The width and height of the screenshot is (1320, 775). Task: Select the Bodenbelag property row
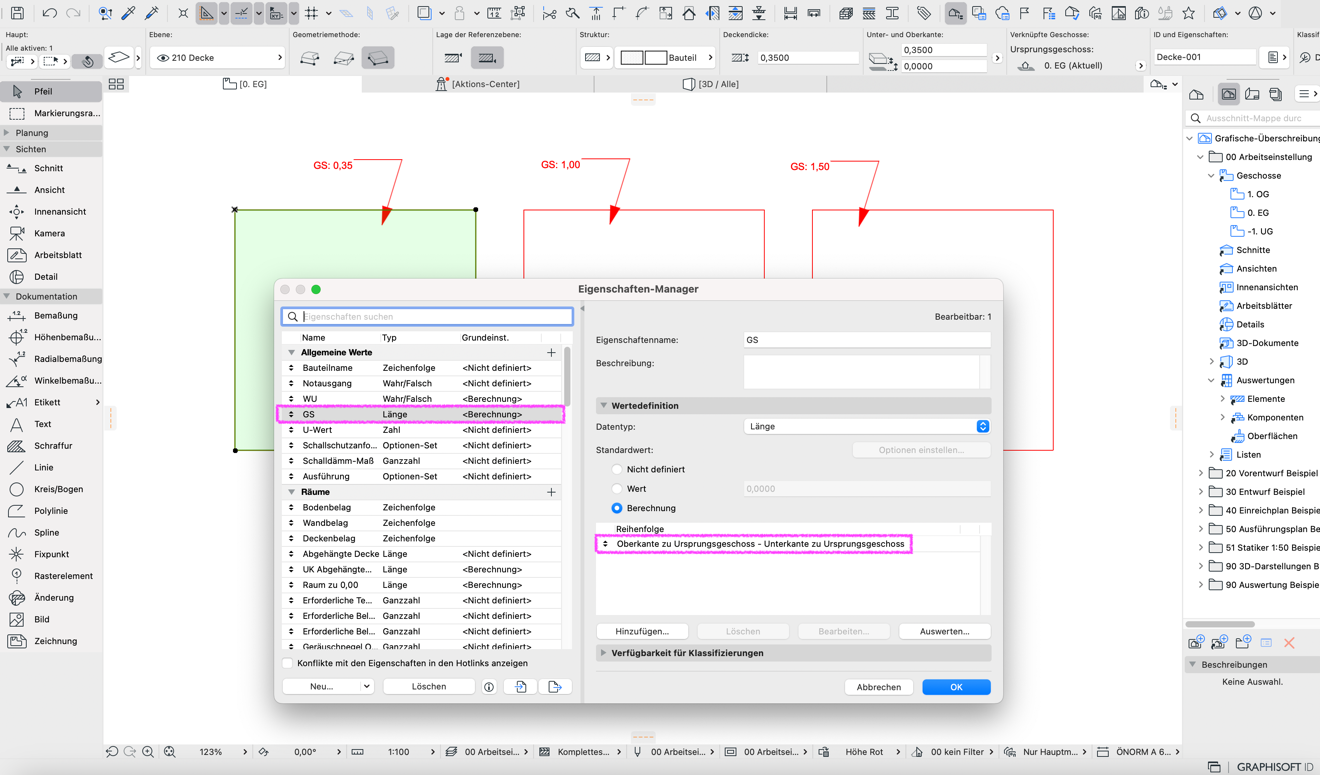420,507
